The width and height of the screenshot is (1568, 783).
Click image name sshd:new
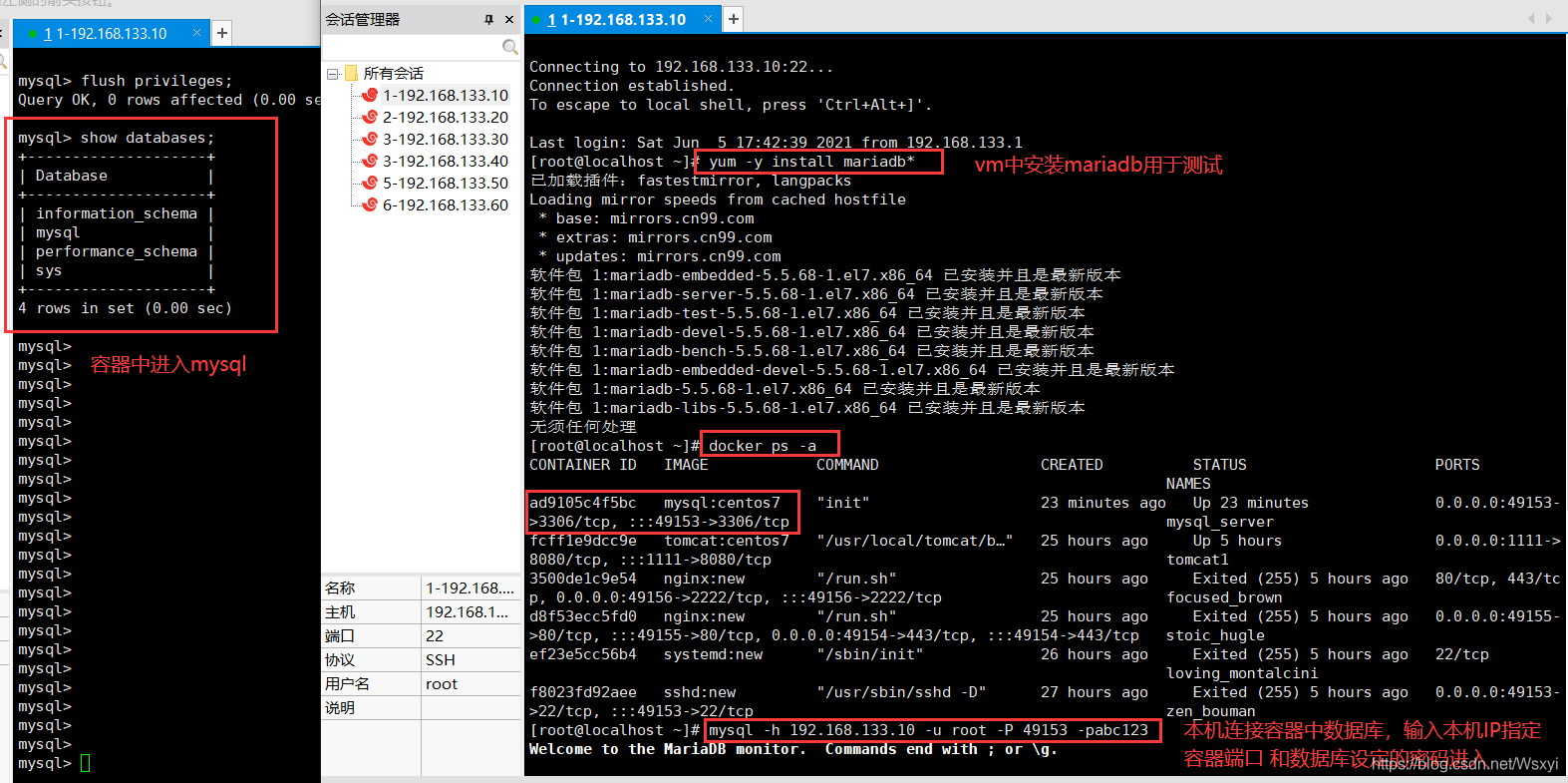pos(700,692)
